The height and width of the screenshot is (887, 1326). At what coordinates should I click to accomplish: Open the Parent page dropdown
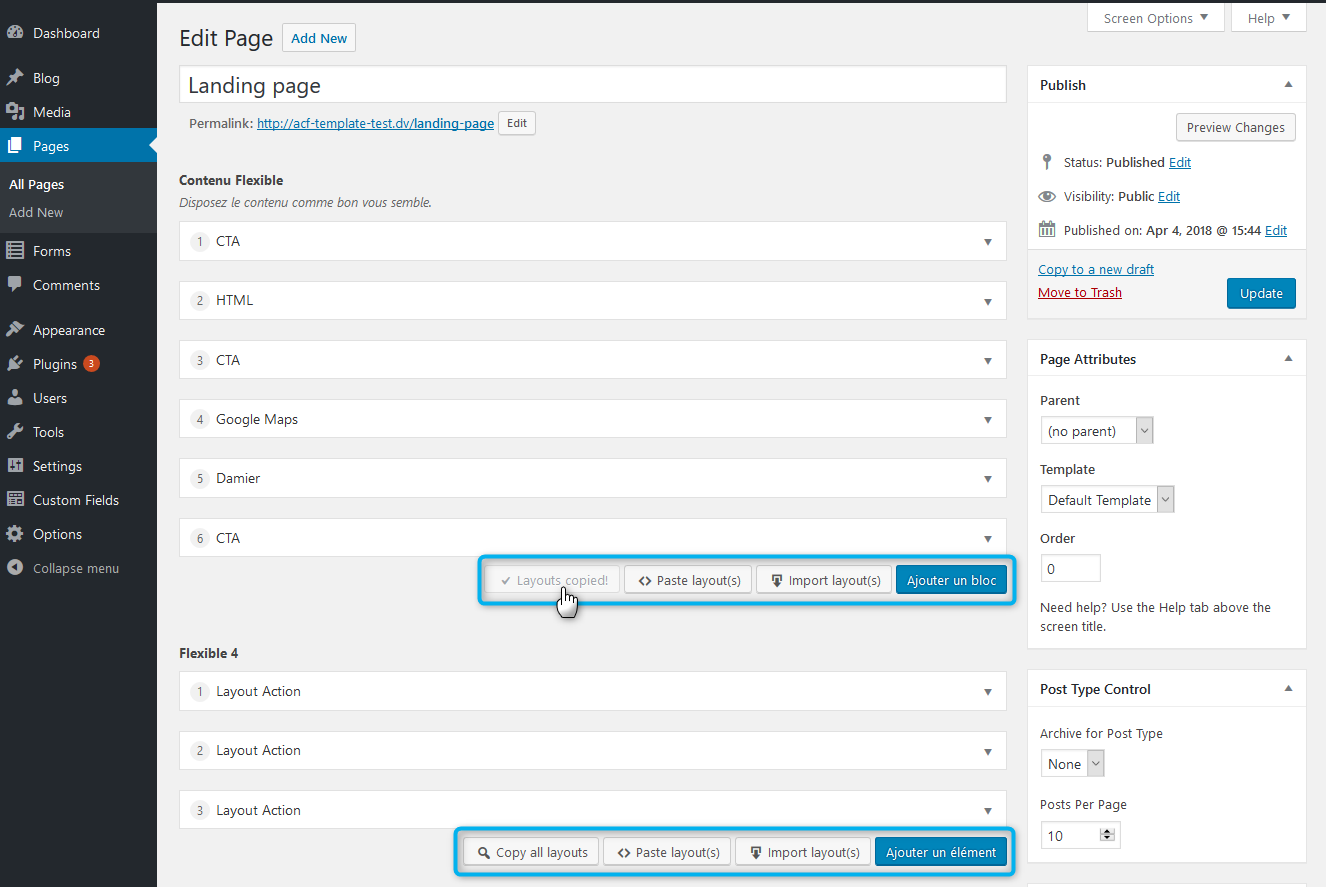pyautogui.click(x=1097, y=431)
